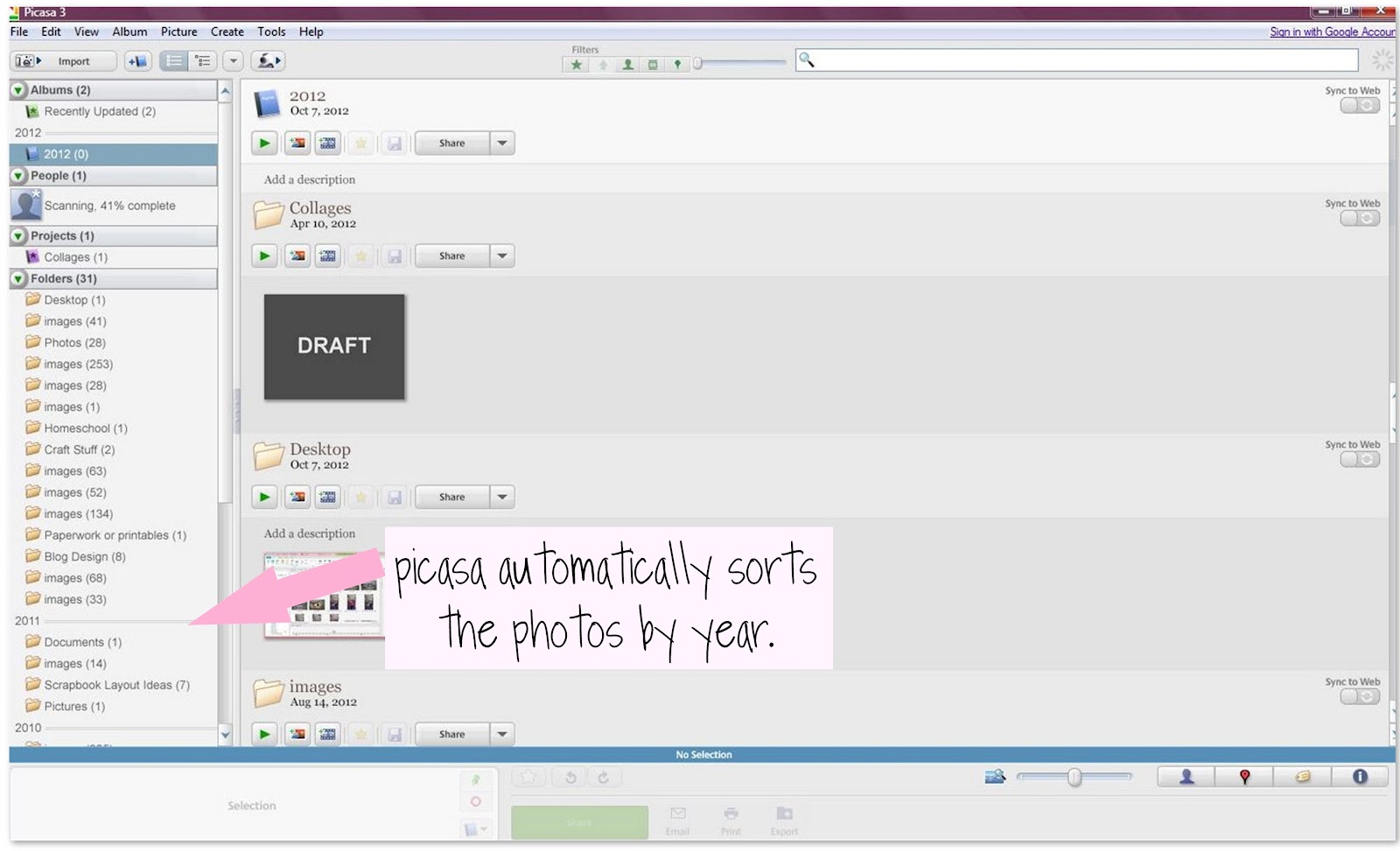Image resolution: width=1400 pixels, height=851 pixels.
Task: Click Share button for images Aug 14 folder
Action: (x=451, y=735)
